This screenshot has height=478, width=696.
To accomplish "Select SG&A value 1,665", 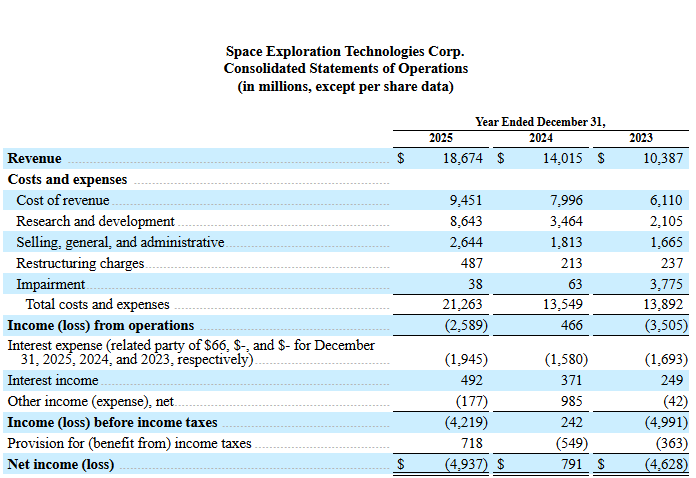I will (666, 242).
